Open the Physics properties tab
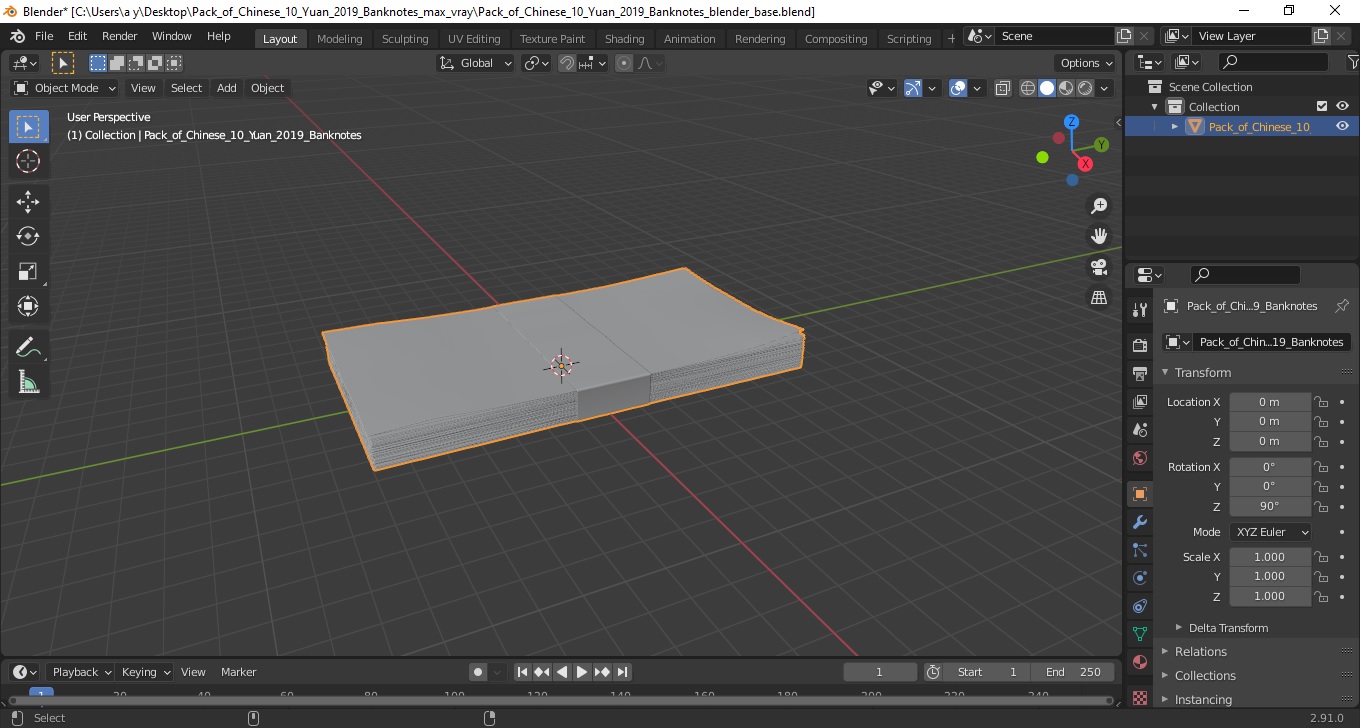 [1140, 578]
